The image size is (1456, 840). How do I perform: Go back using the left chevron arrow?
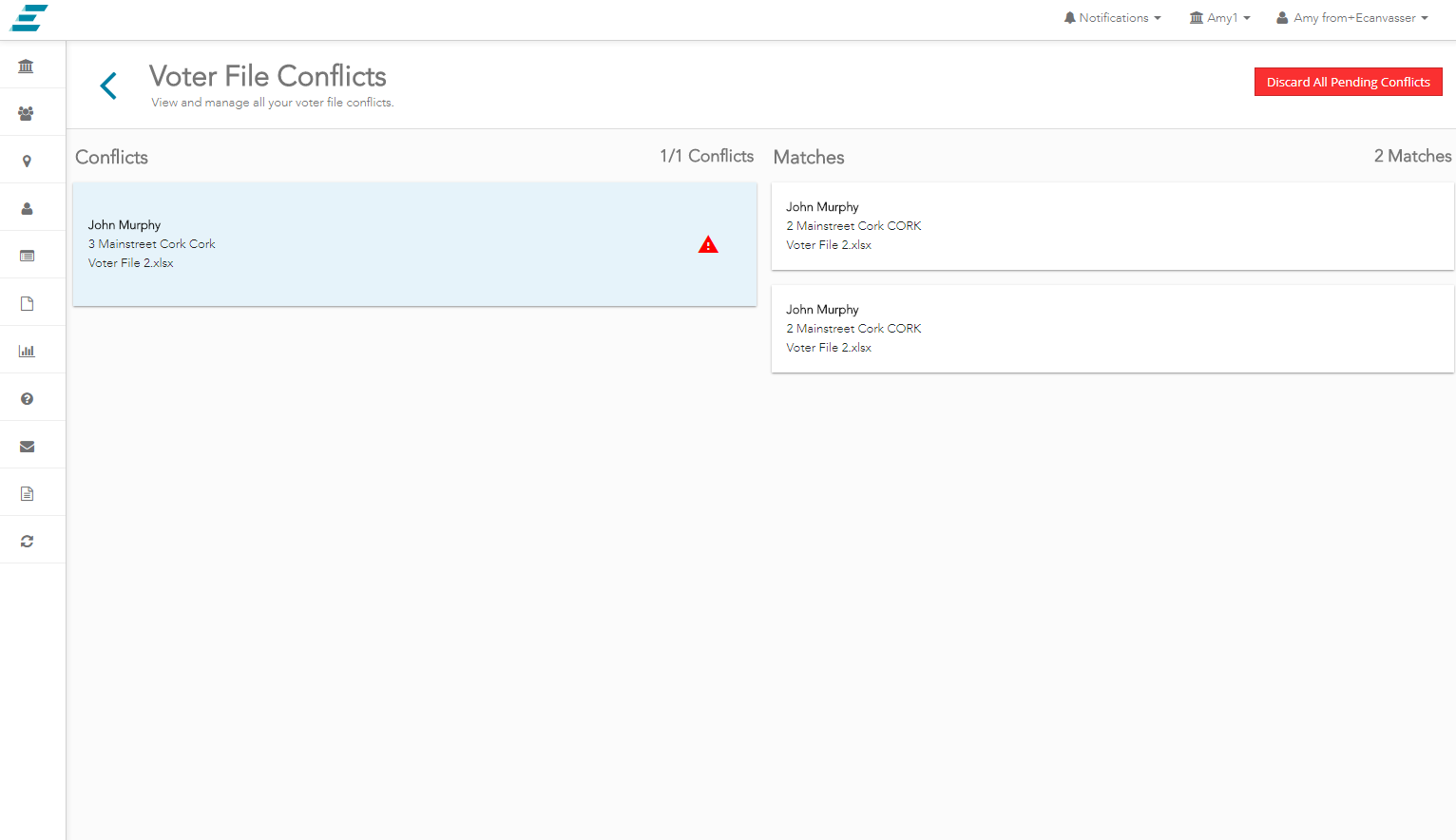(x=108, y=86)
